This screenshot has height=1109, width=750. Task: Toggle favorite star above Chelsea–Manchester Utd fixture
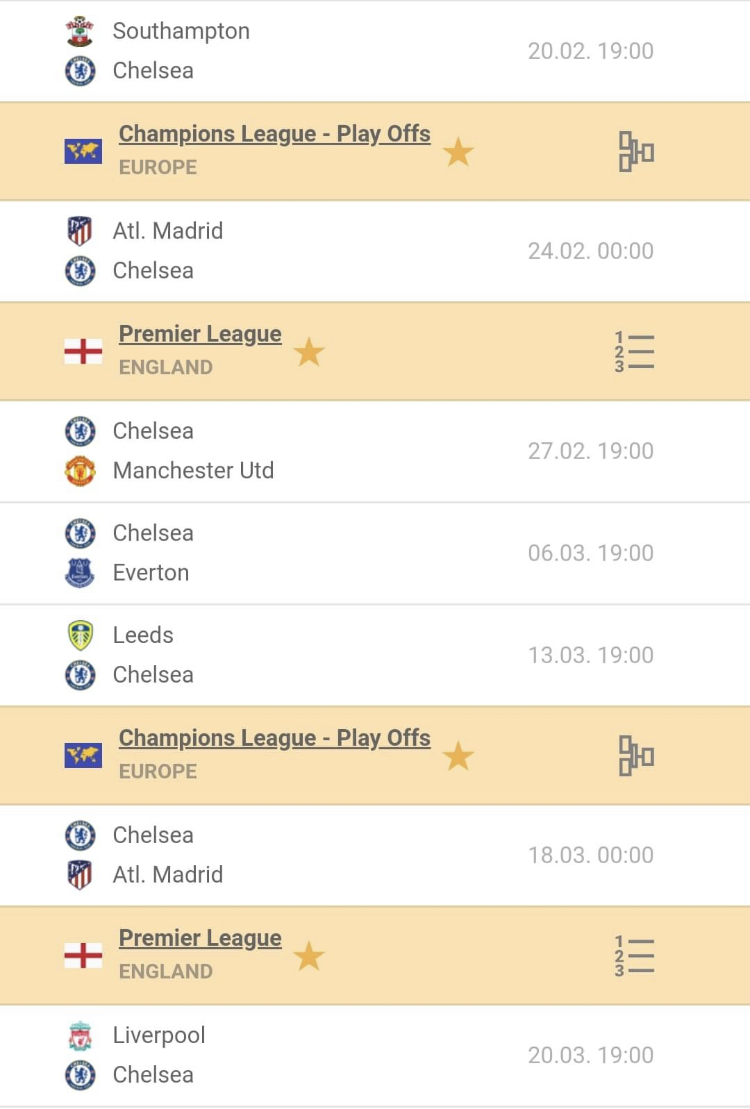point(309,353)
